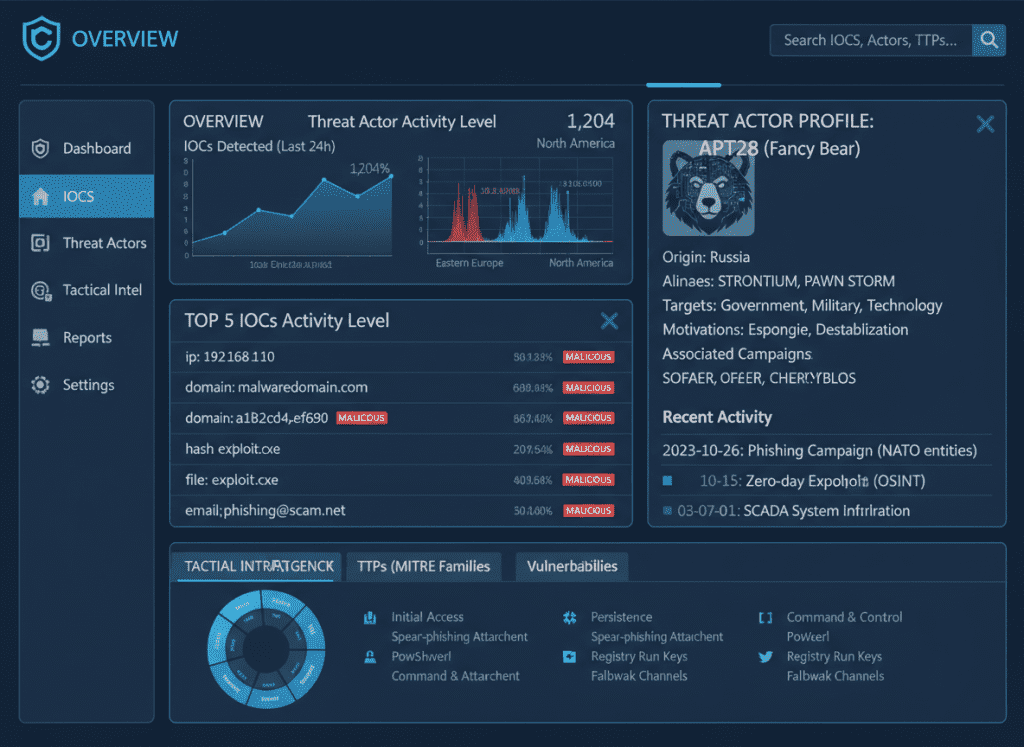Close the Threat Actor Profile panel
1024x747 pixels.
pyautogui.click(x=985, y=123)
